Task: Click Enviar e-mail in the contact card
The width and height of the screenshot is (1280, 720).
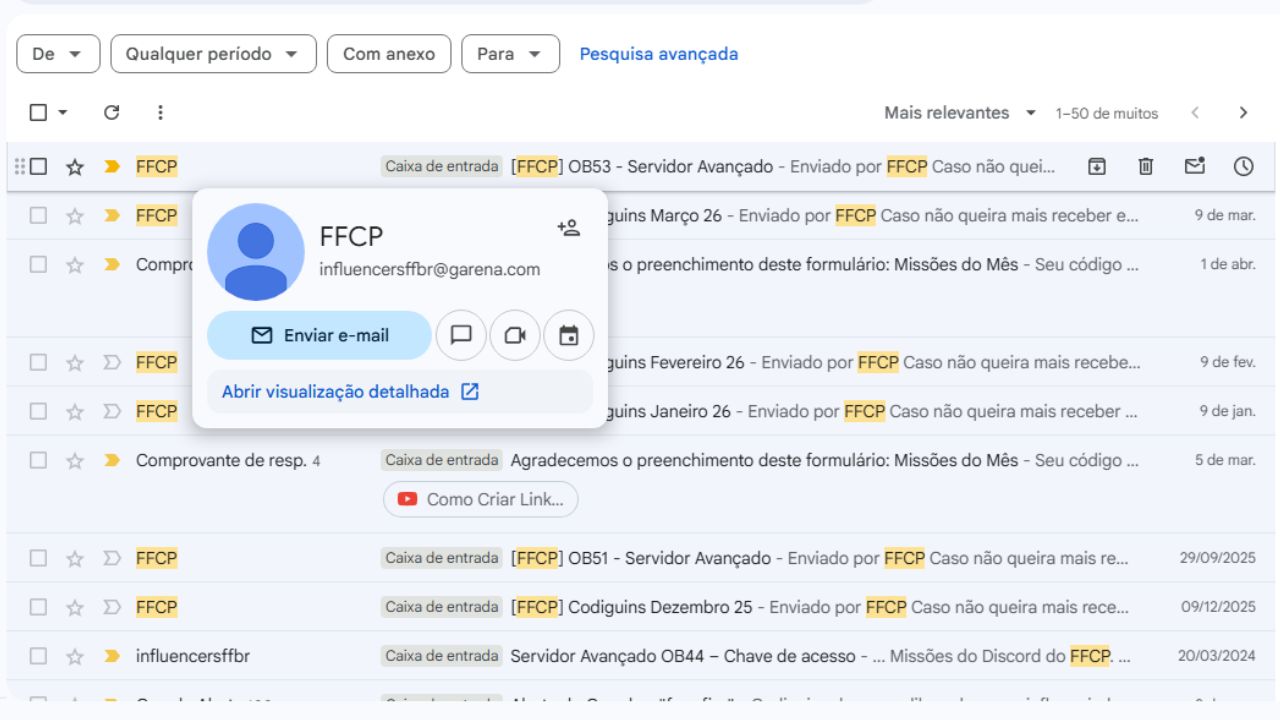Action: click(319, 335)
